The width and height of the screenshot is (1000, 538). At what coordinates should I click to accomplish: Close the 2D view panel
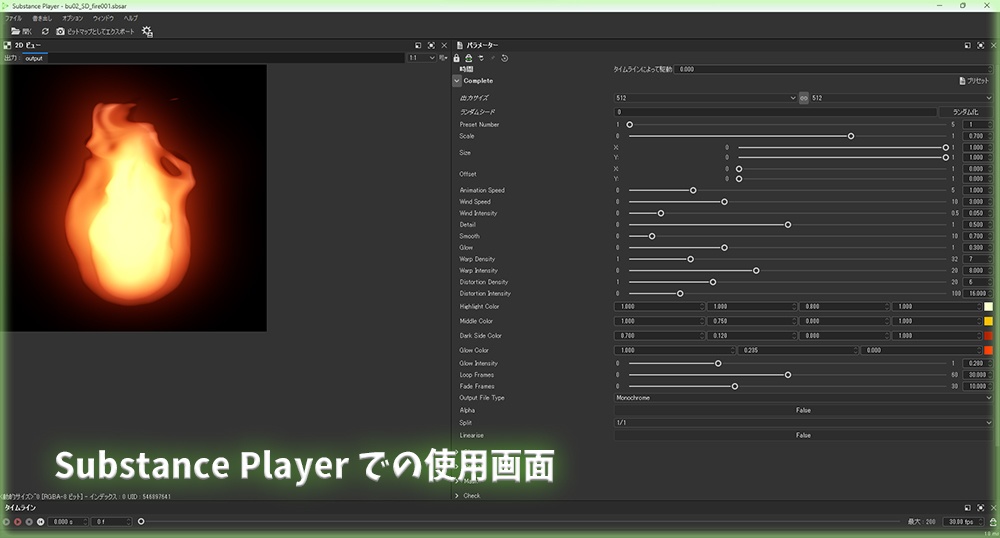click(445, 45)
